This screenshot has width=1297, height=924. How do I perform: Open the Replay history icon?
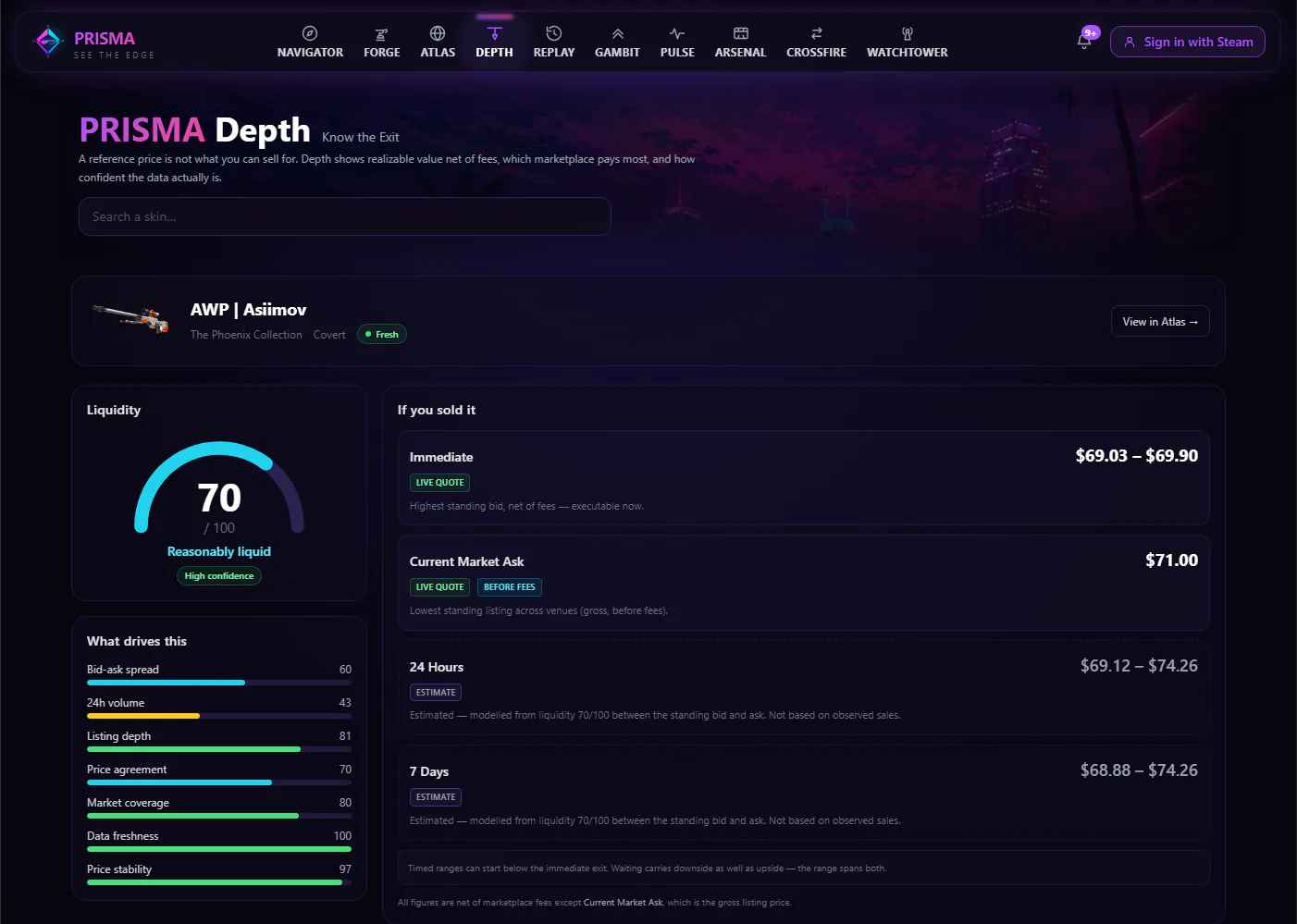[x=554, y=33]
